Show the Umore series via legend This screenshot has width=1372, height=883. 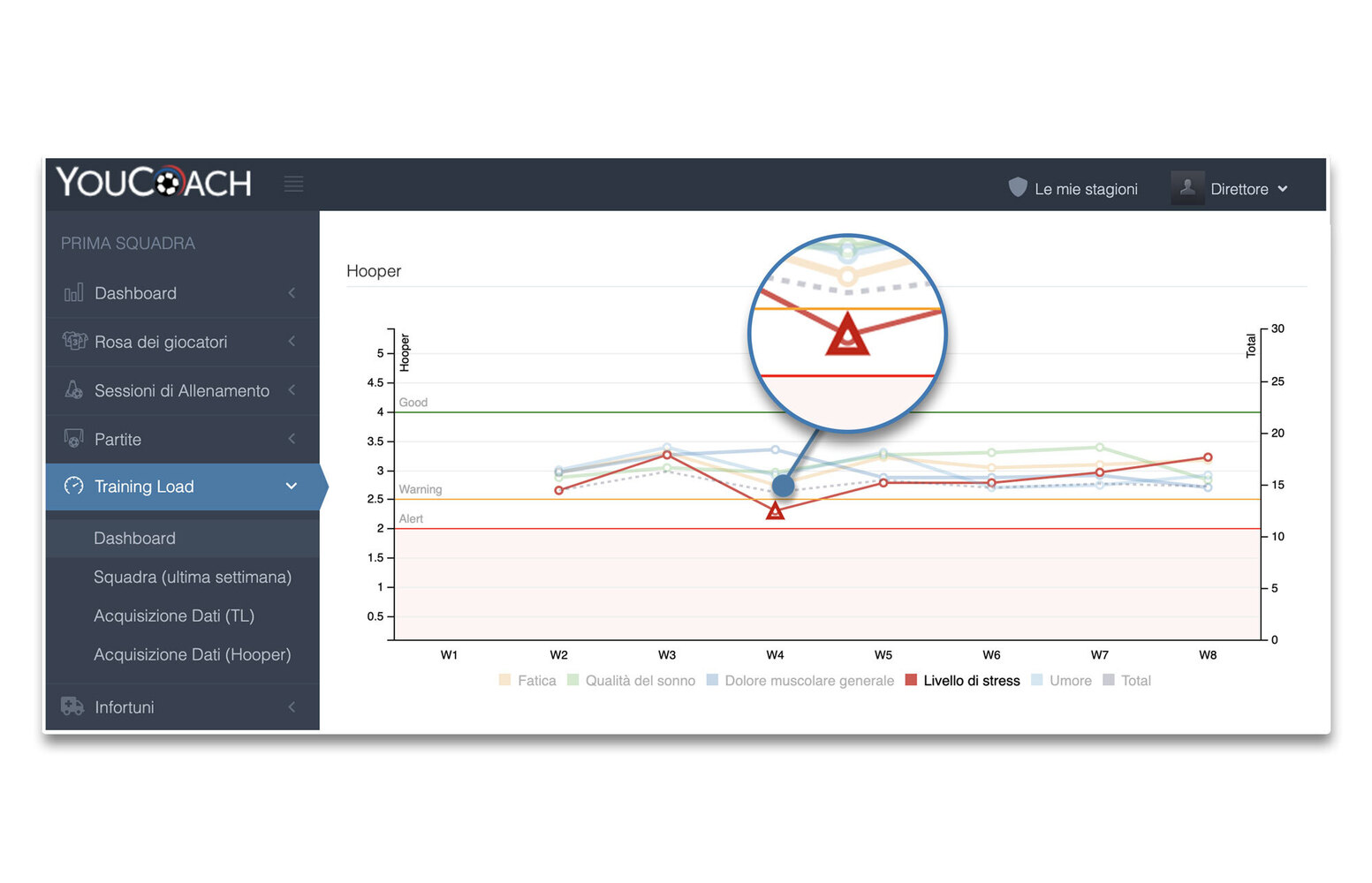coord(1061,681)
